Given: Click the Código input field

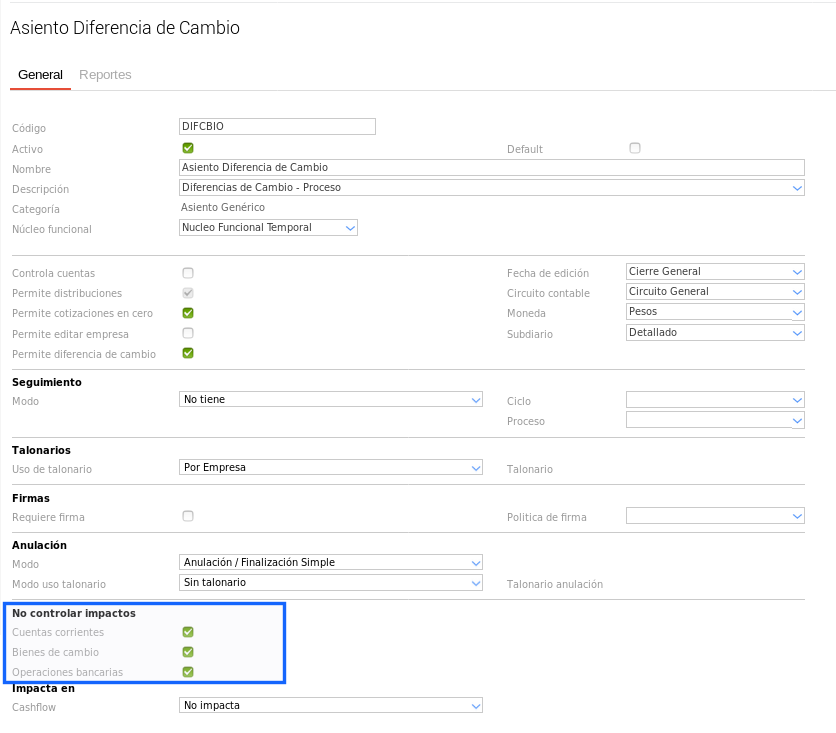Looking at the screenshot, I should click(276, 126).
